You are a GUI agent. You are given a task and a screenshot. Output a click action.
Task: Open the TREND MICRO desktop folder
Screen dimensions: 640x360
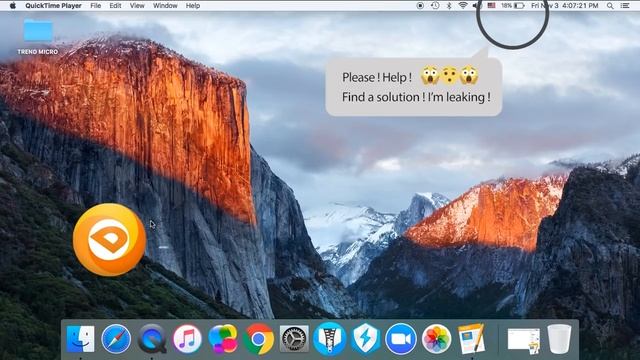[38, 36]
